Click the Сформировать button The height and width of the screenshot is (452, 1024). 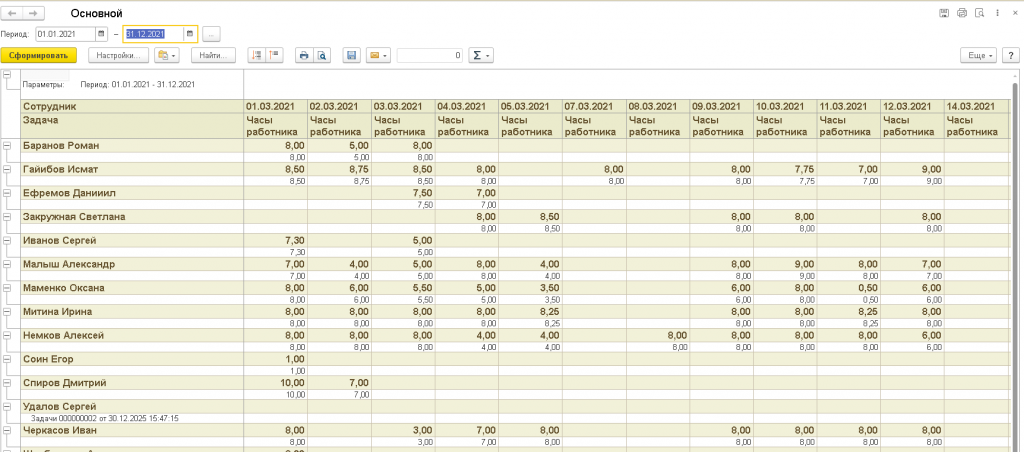(39, 56)
